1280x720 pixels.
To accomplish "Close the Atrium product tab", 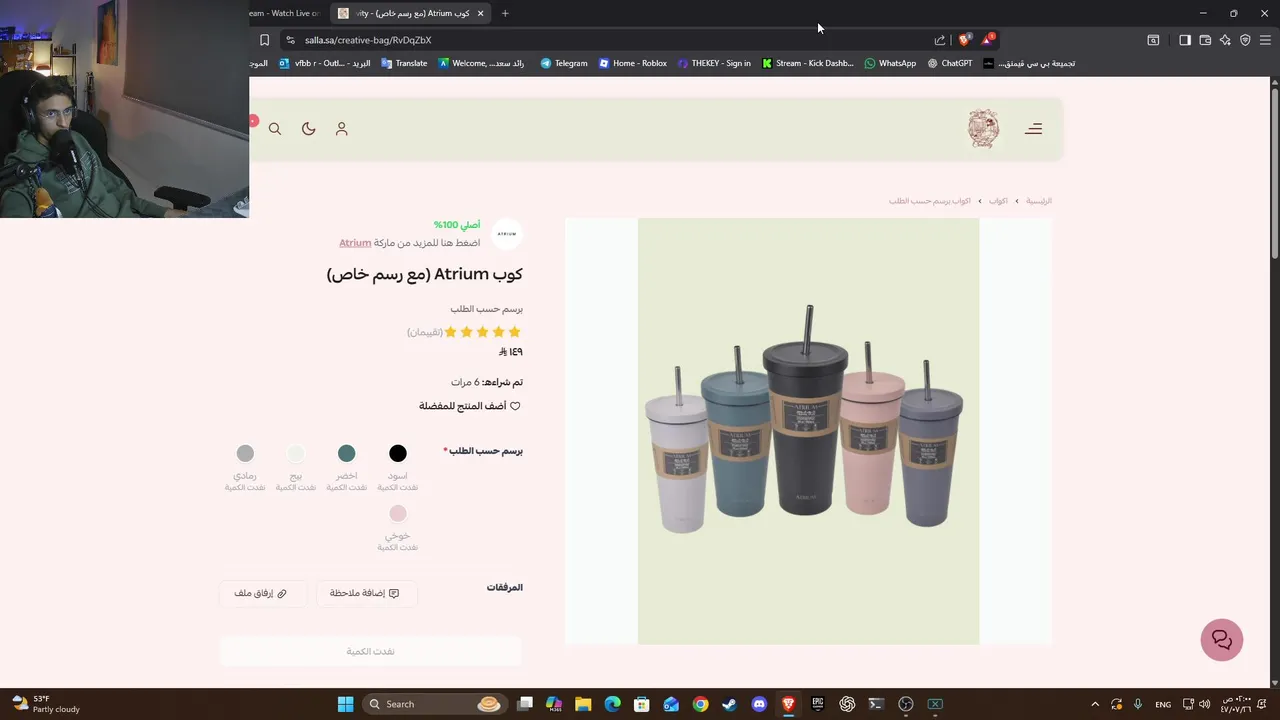I will pyautogui.click(x=480, y=13).
